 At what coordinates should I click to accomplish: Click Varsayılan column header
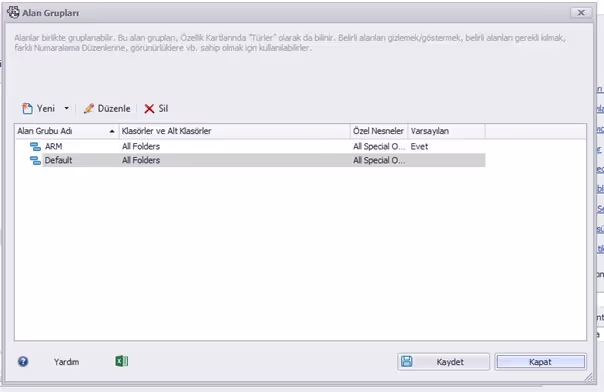tap(446, 131)
